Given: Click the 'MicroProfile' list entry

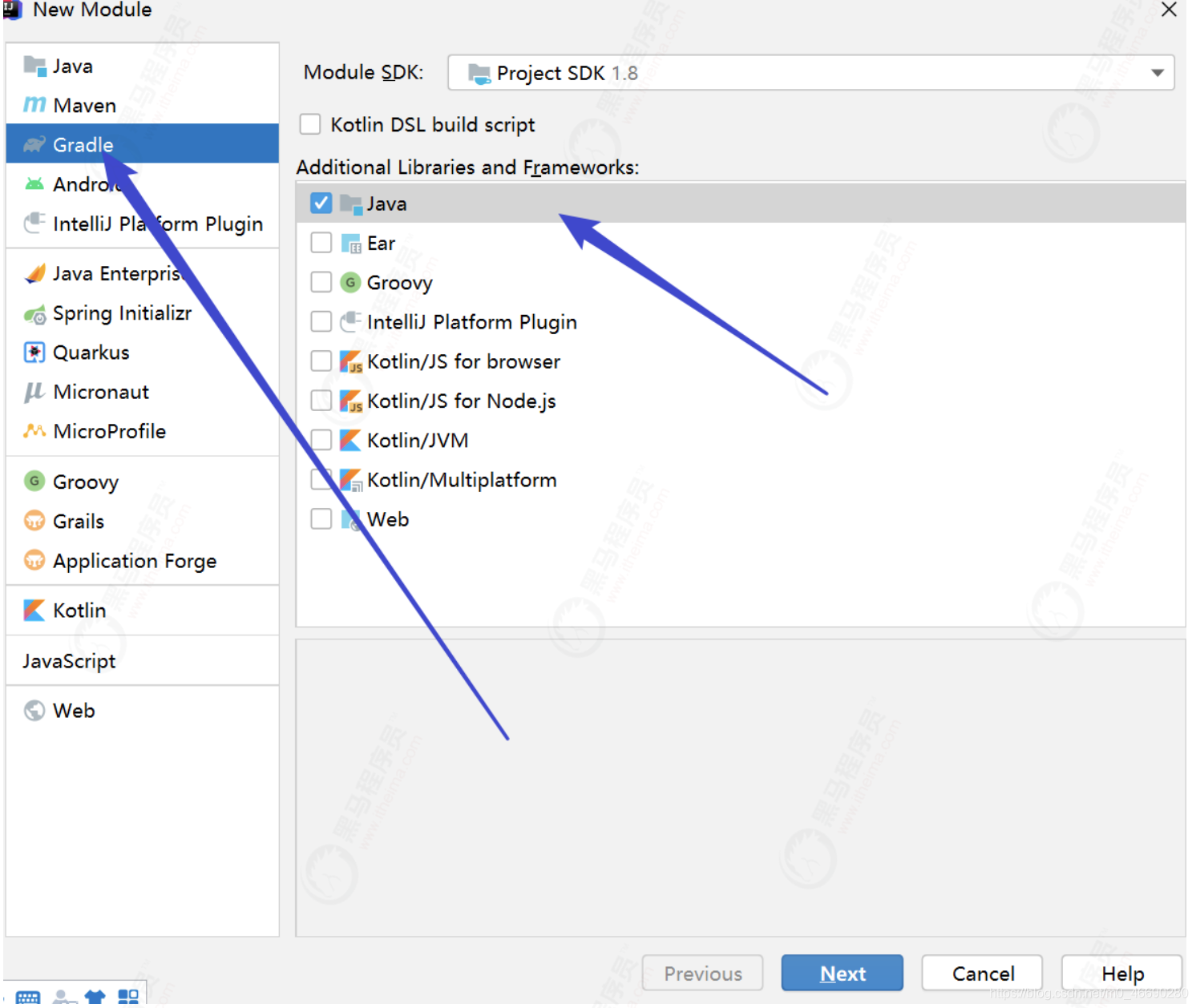Looking at the screenshot, I should click(x=143, y=431).
